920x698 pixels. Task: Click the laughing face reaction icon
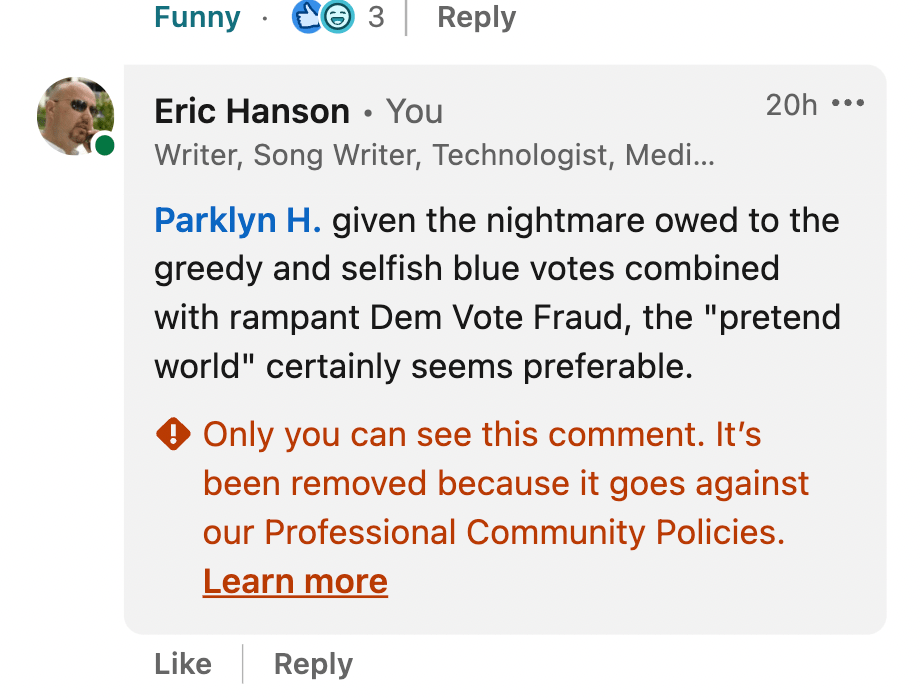point(337,17)
